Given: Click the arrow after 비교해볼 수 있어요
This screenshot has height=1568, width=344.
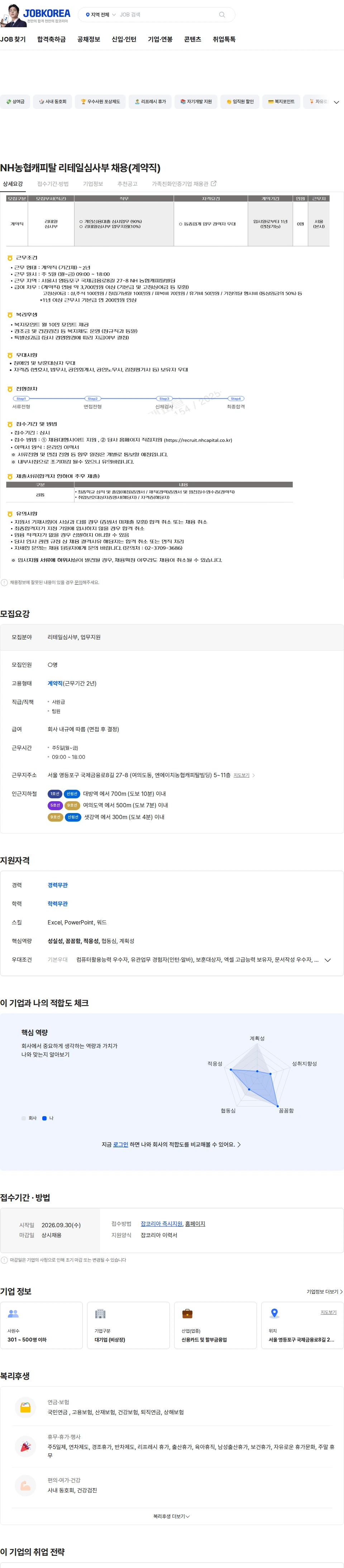Looking at the screenshot, I should pyautogui.click(x=239, y=1144).
